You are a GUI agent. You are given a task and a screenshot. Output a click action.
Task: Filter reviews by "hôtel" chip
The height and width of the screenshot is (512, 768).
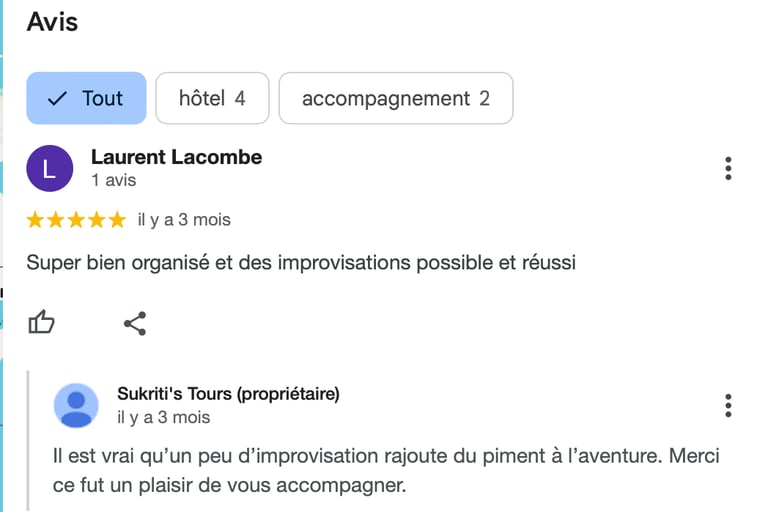(x=212, y=98)
